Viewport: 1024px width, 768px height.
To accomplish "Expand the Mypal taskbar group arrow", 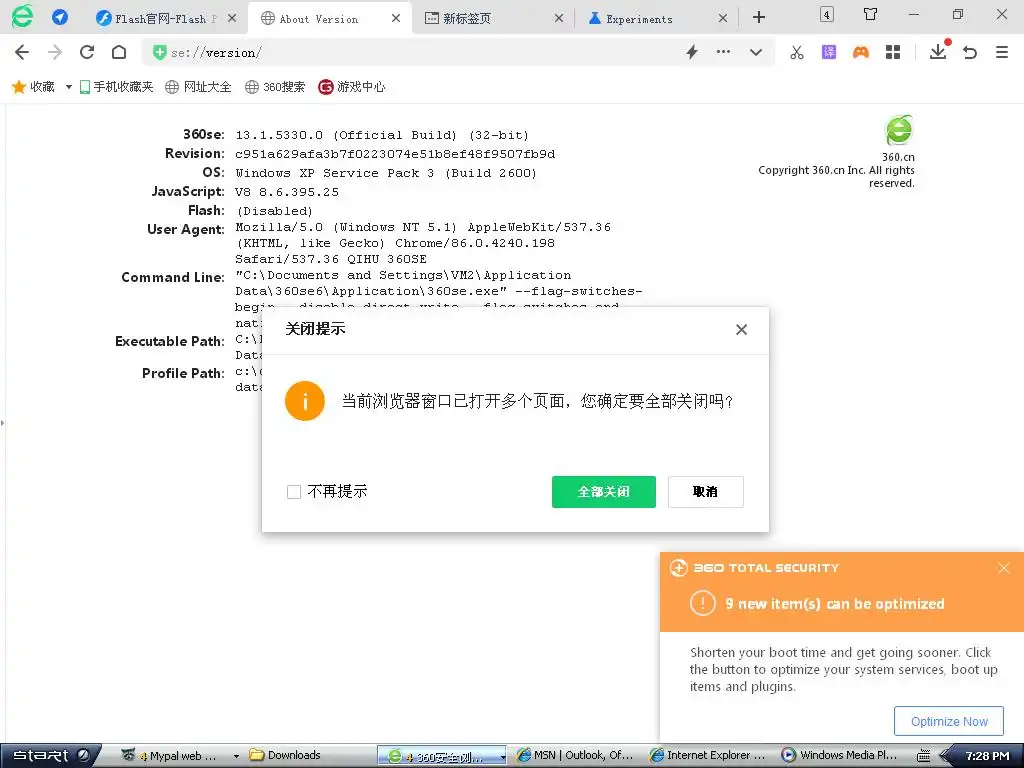I will click(x=236, y=756).
